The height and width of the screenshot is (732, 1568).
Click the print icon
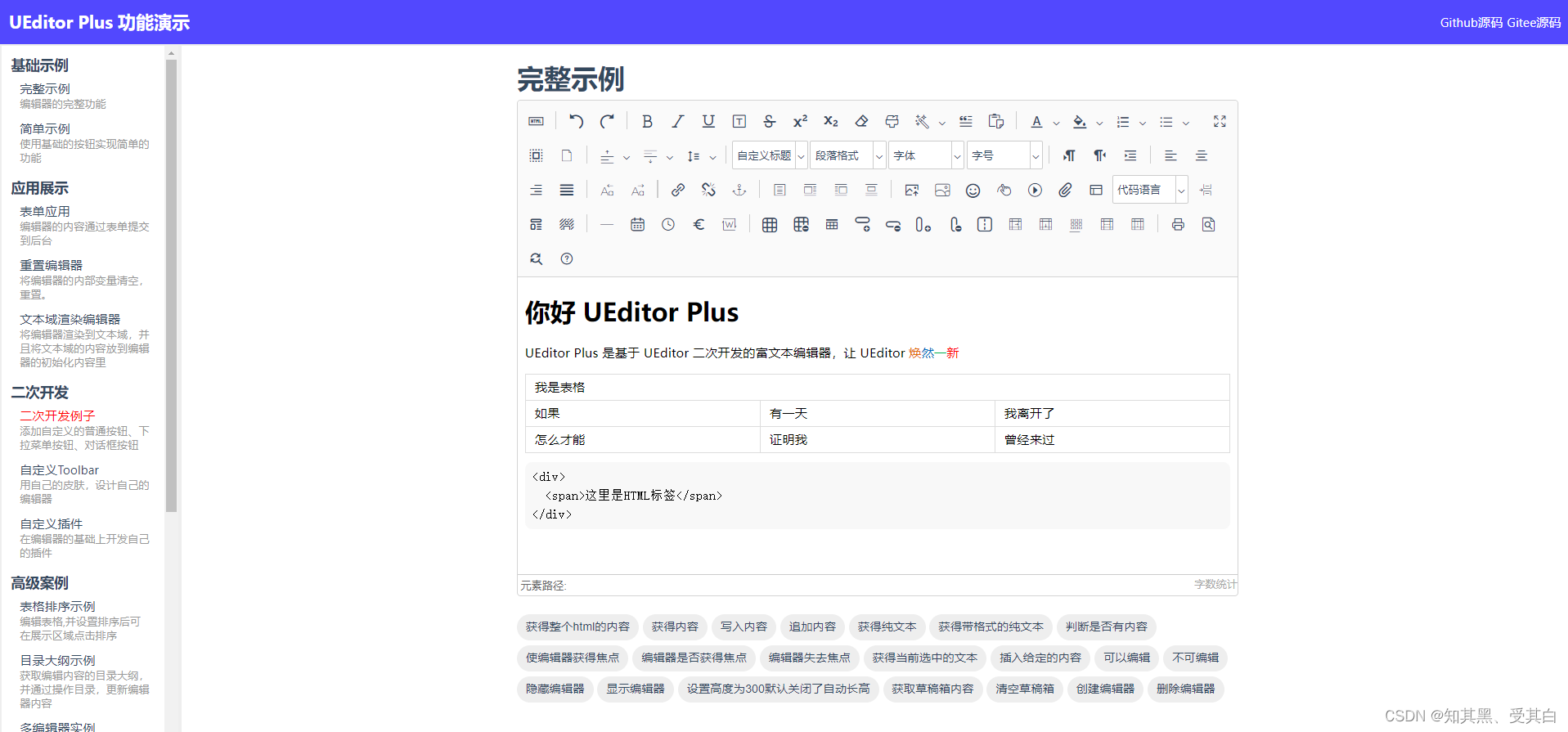click(x=1178, y=224)
